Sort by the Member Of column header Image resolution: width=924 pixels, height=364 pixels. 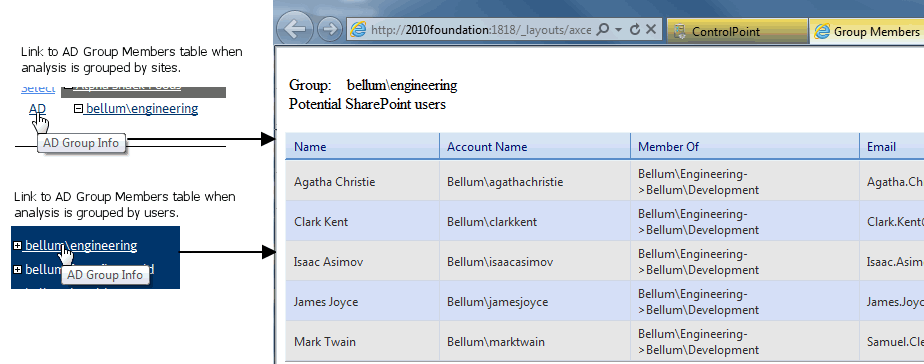[x=745, y=147]
